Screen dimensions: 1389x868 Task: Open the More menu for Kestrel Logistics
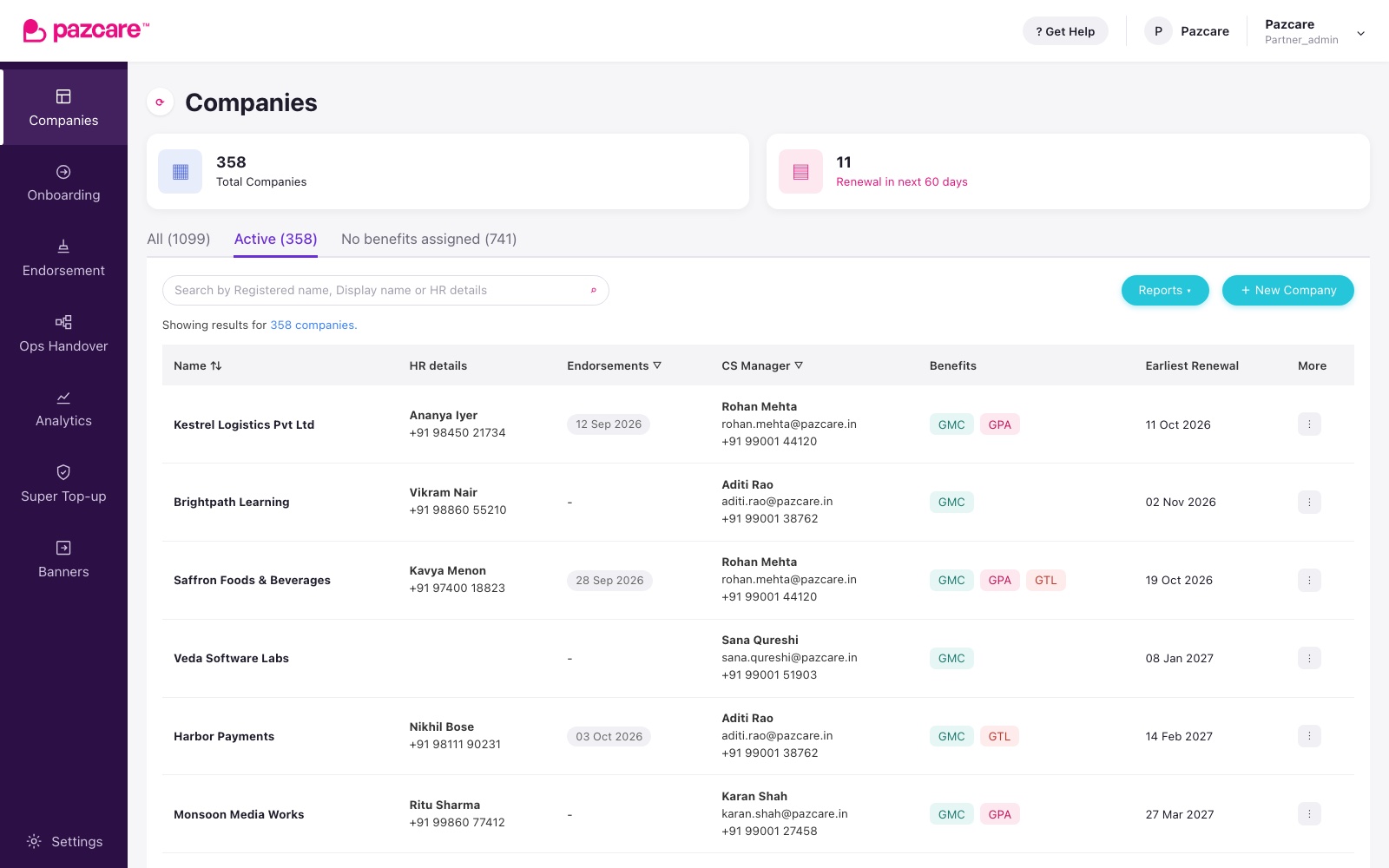coord(1309,424)
